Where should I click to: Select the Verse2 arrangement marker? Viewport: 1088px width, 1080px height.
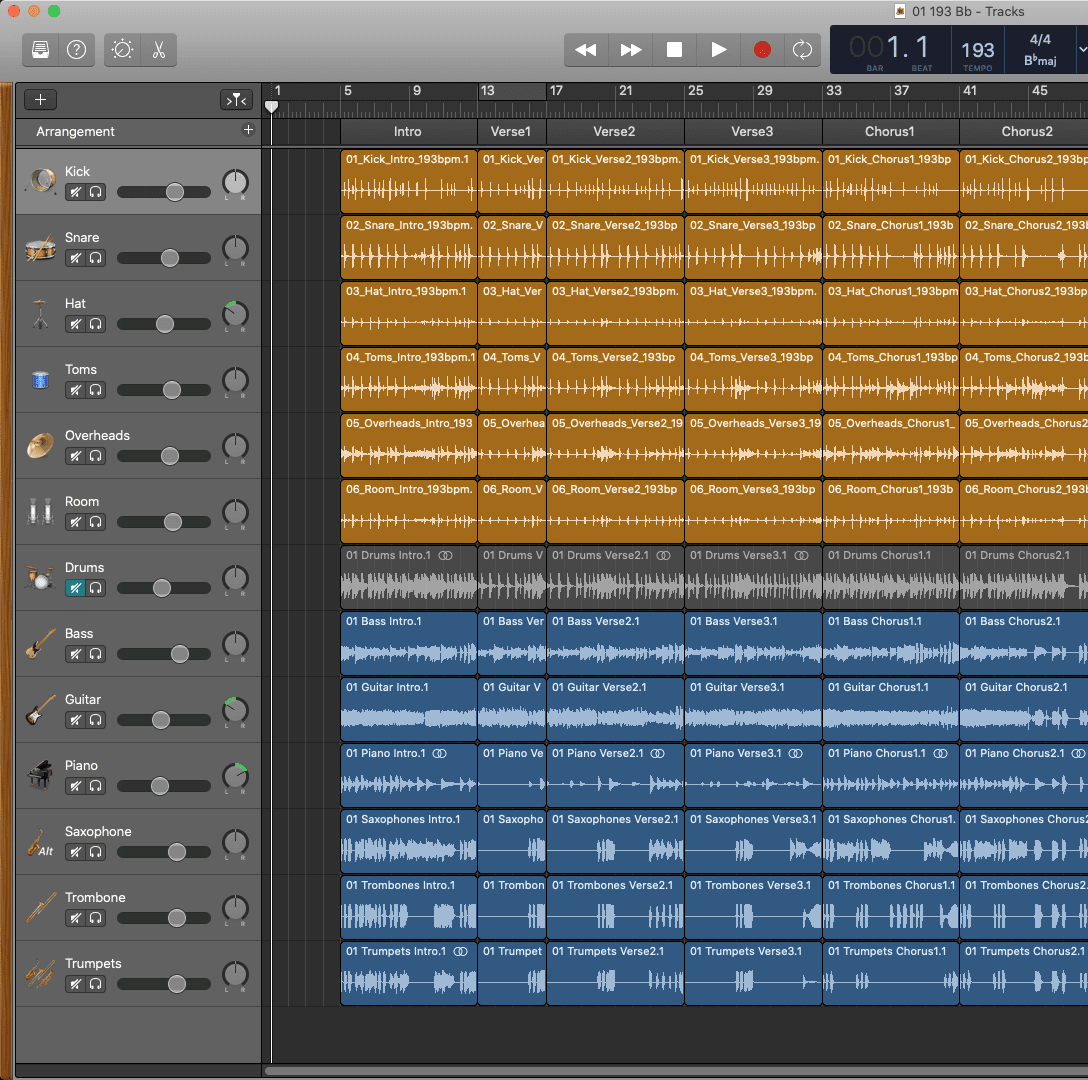[614, 131]
